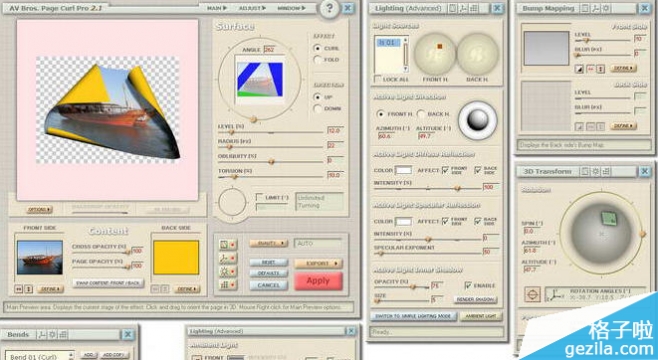Select the Fold effect radio button

point(317,60)
